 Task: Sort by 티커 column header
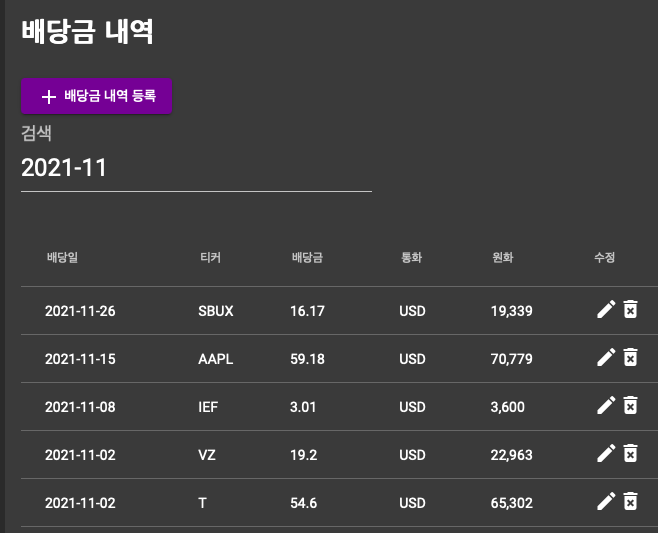coord(210,257)
